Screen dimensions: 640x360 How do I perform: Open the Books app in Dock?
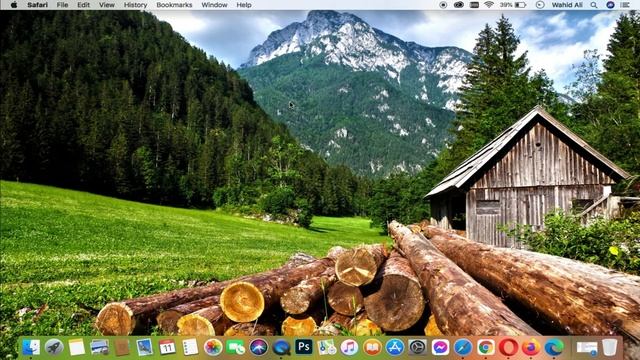(372, 347)
